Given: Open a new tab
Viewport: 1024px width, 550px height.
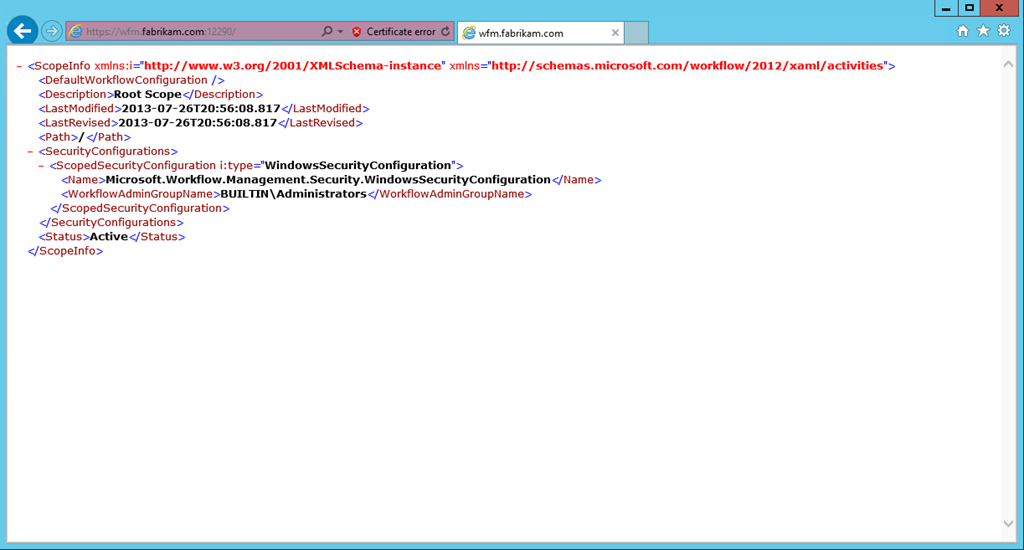Looking at the screenshot, I should click(636, 33).
